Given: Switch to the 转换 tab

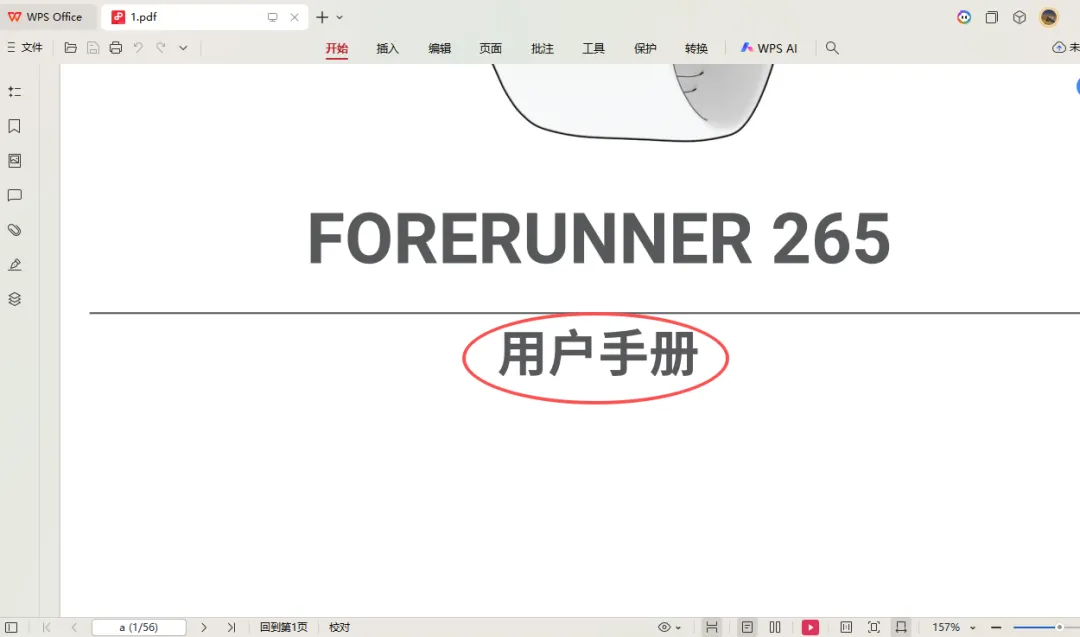Looking at the screenshot, I should point(696,48).
